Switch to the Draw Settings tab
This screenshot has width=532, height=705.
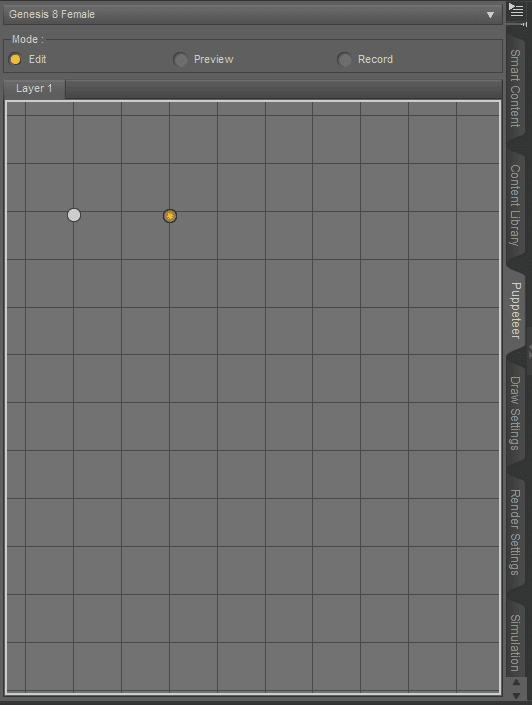coord(515,413)
